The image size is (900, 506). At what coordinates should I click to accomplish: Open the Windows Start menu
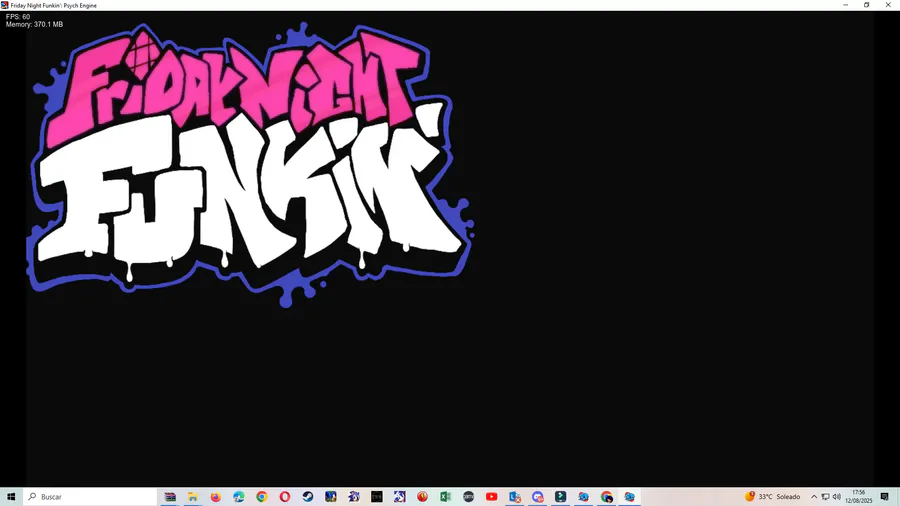pyautogui.click(x=11, y=496)
